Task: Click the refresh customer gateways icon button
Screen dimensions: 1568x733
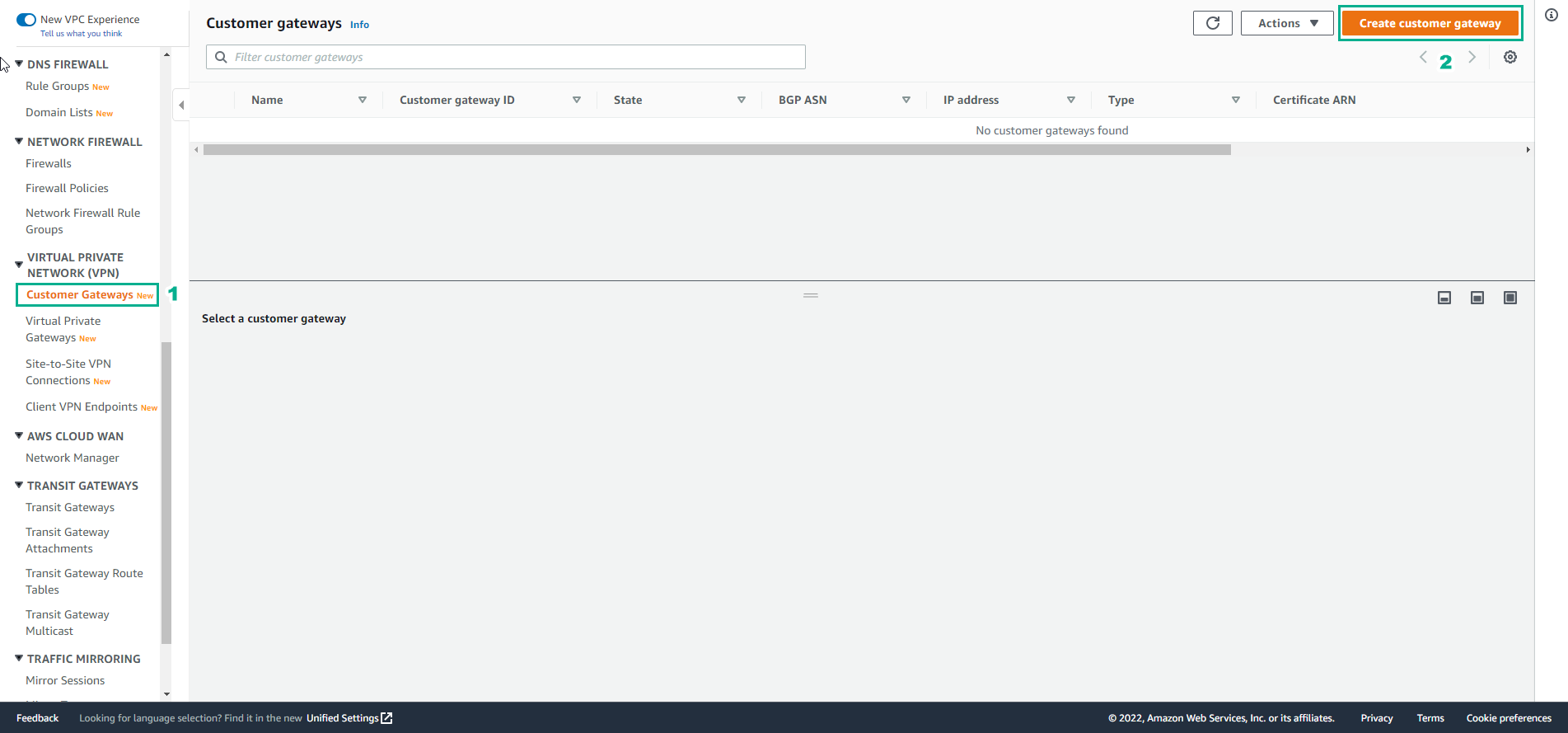Action: click(1212, 23)
